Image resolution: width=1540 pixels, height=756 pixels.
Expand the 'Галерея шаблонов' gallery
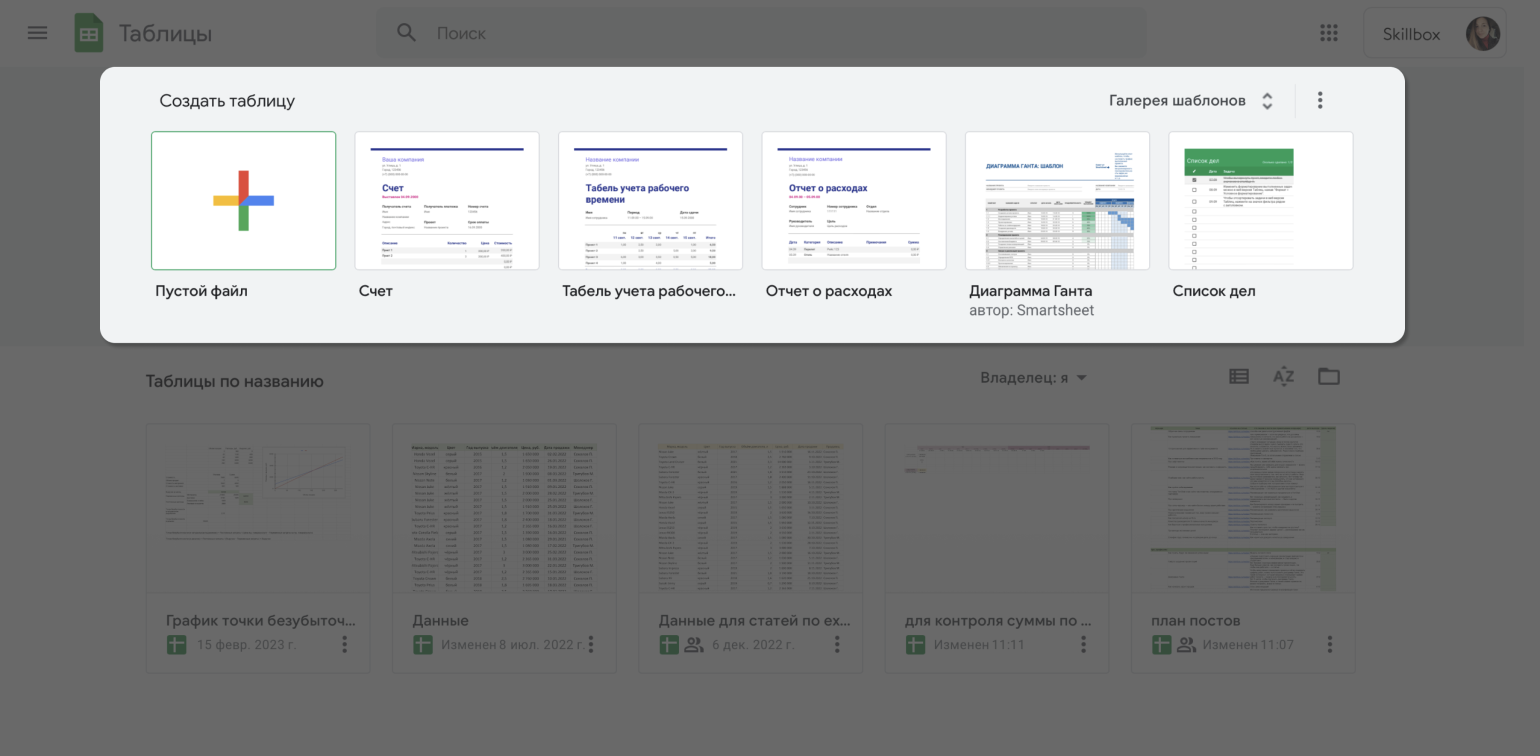[x=1191, y=101]
